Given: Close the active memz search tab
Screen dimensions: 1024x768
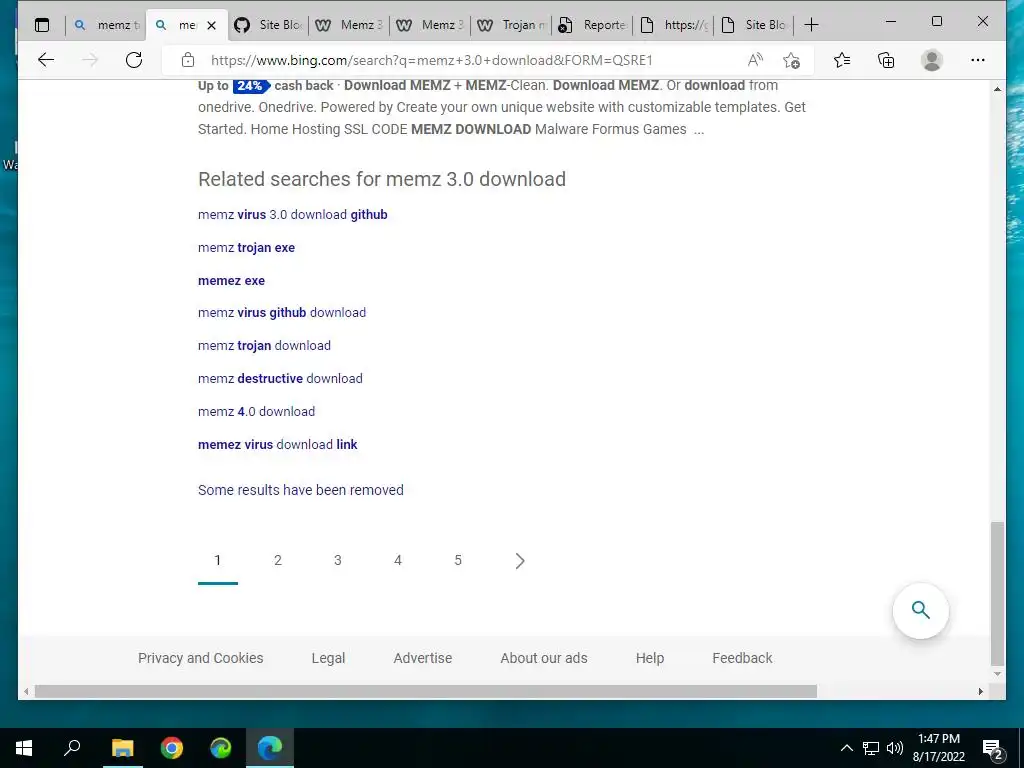Looking at the screenshot, I should [x=211, y=25].
